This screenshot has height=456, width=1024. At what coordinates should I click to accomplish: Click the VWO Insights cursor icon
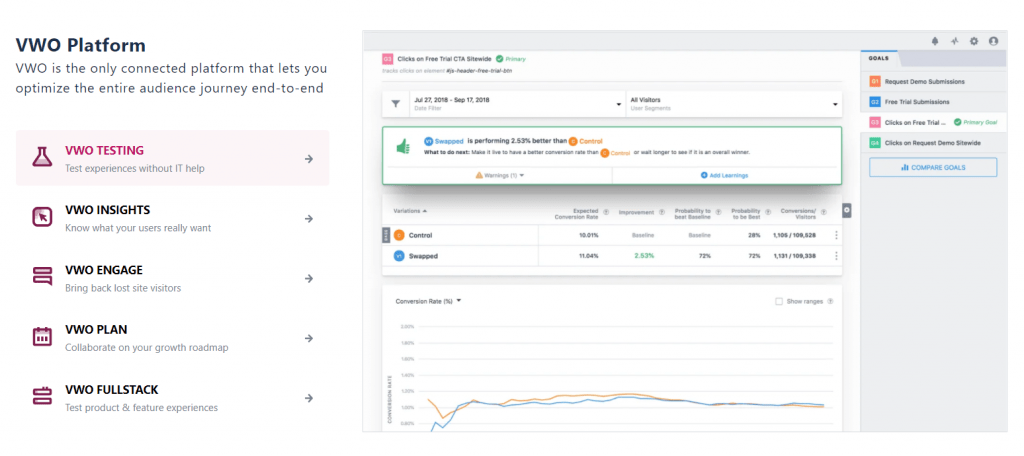tap(42, 217)
